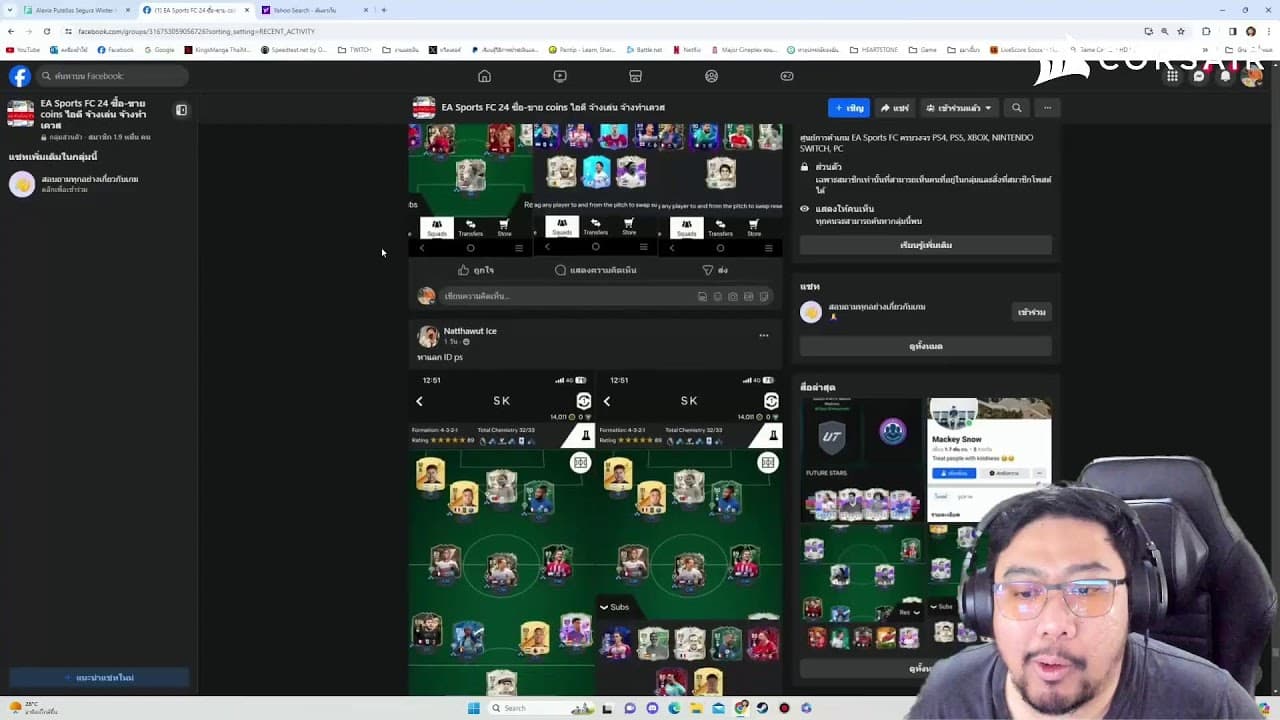This screenshot has height=720, width=1280.
Task: Click the EA Sports FC 24 group title in sidebar
Action: click(93, 114)
